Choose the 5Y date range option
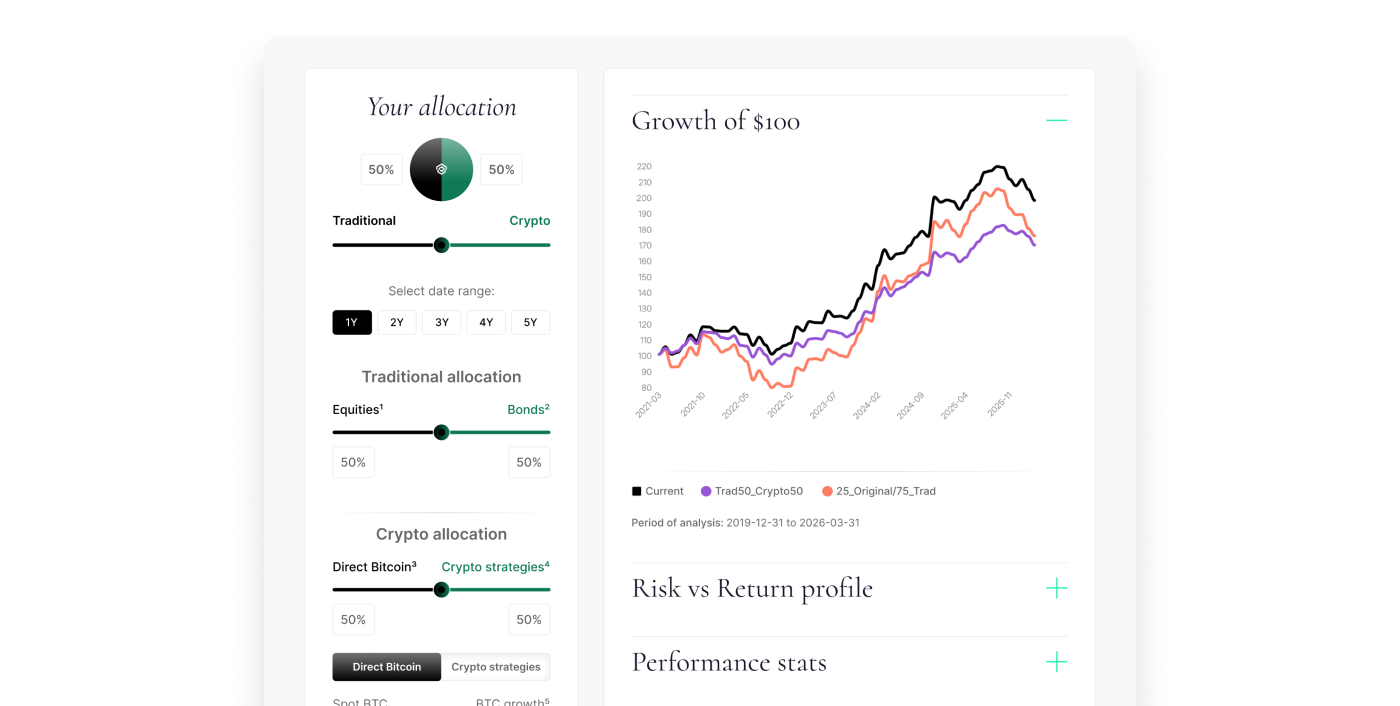Screen dimensions: 1400x706 [531, 322]
